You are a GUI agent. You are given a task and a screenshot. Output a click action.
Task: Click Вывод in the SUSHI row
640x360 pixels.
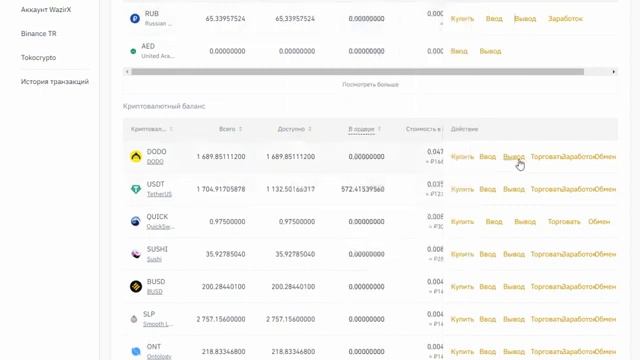514,254
